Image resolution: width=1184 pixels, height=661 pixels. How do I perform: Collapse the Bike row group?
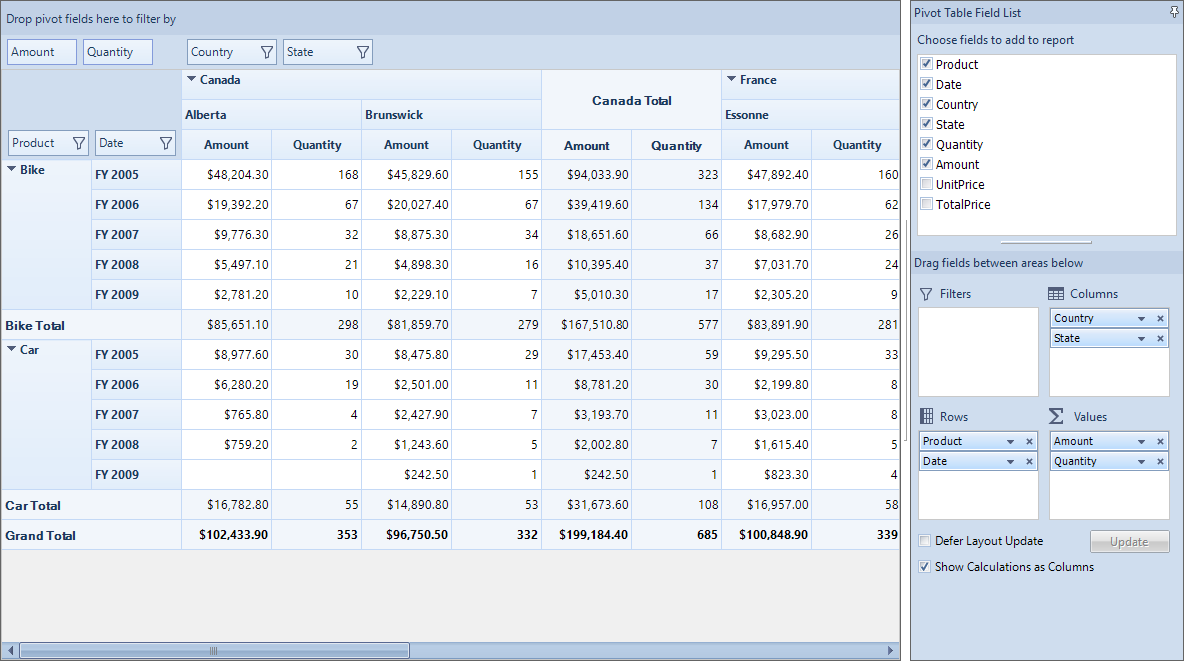click(x=11, y=169)
